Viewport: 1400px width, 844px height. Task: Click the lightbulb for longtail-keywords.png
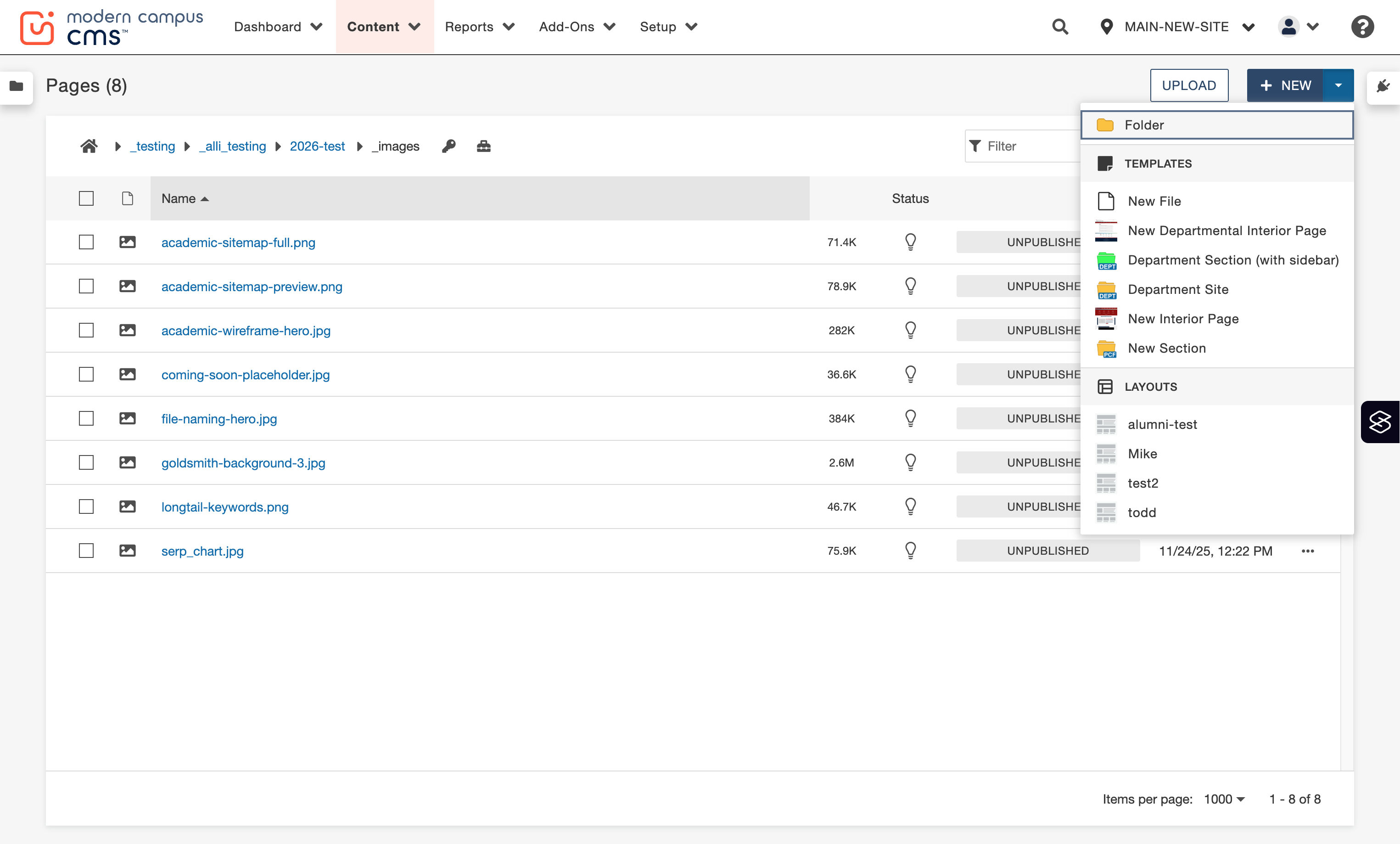tap(910, 506)
